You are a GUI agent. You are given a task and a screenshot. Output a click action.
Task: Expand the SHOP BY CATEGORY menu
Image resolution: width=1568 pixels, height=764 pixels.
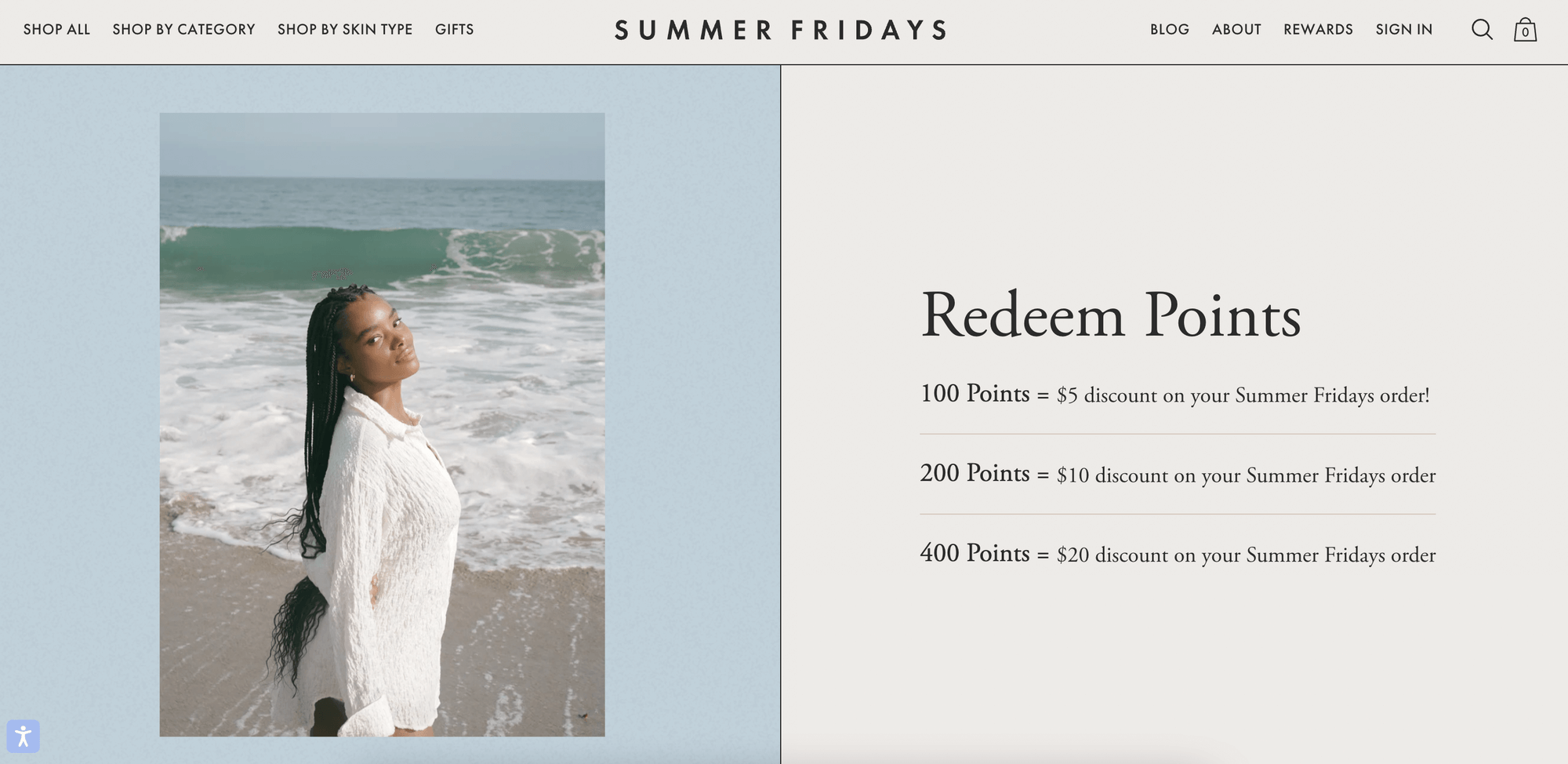coord(183,29)
